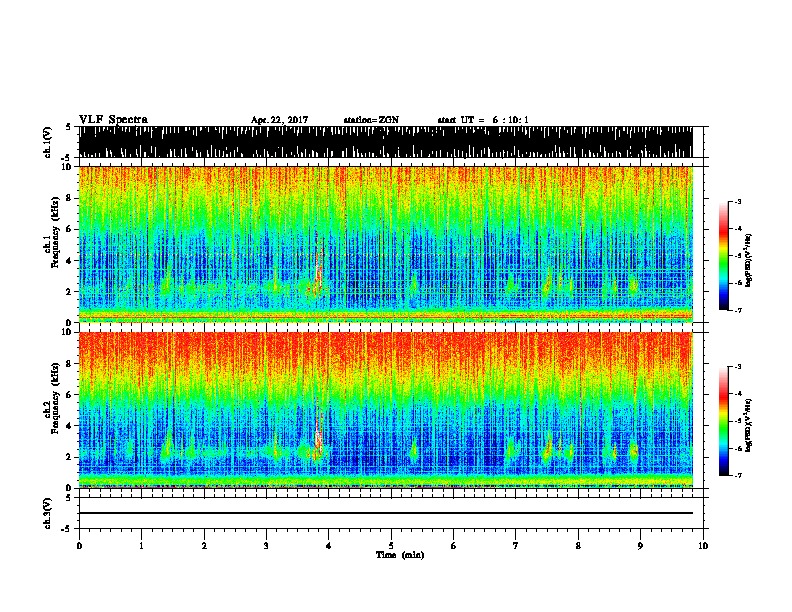Click the "-7" label on ch.1 color bar
The width and height of the screenshot is (792, 612).
(738, 310)
